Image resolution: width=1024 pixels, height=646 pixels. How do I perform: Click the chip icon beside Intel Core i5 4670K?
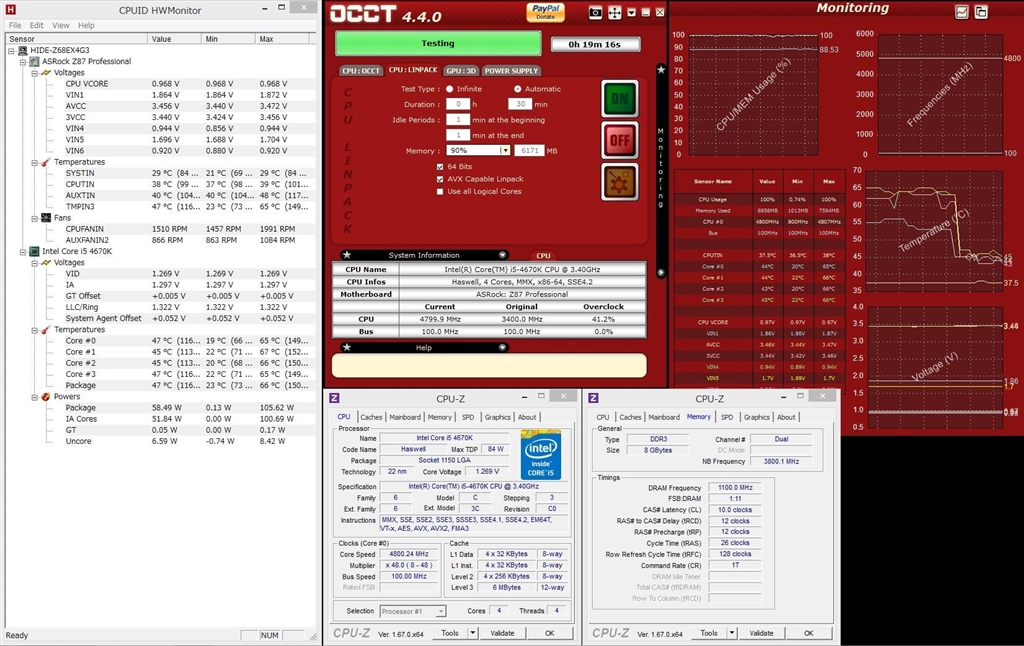(x=35, y=251)
